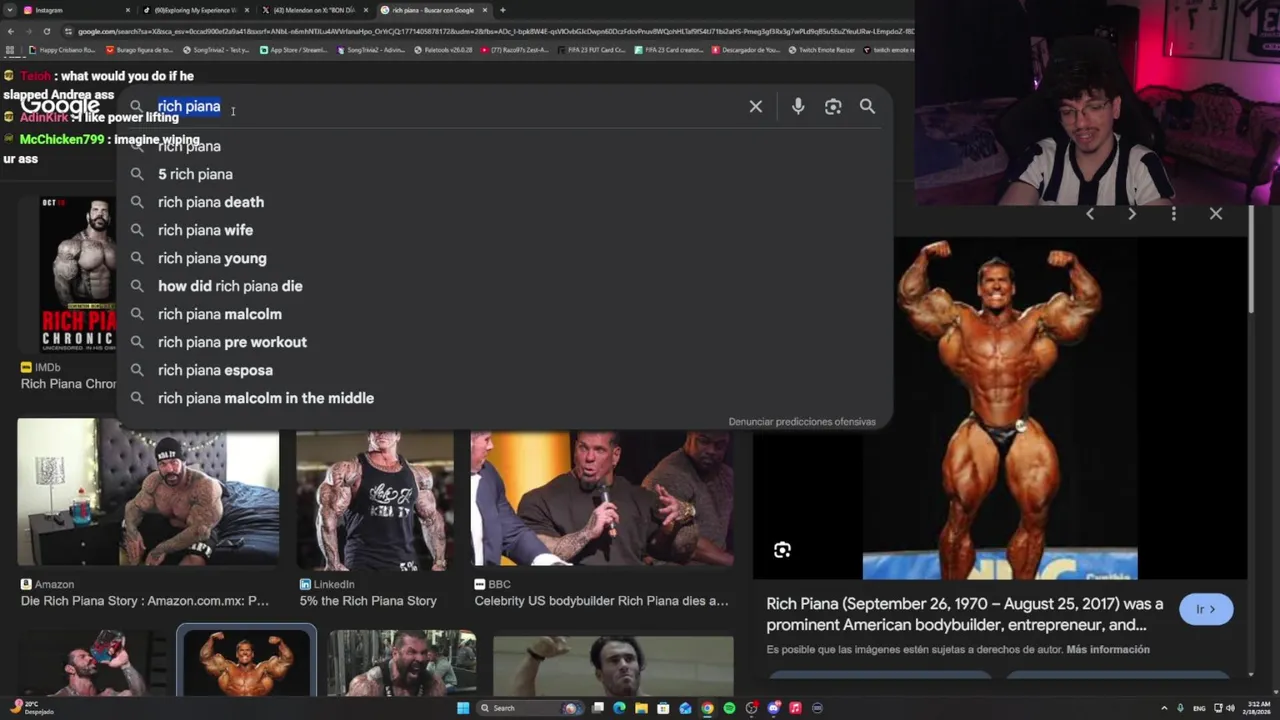This screenshot has height=720, width=1280.
Task: Open Spotify from taskbar
Action: [729, 708]
